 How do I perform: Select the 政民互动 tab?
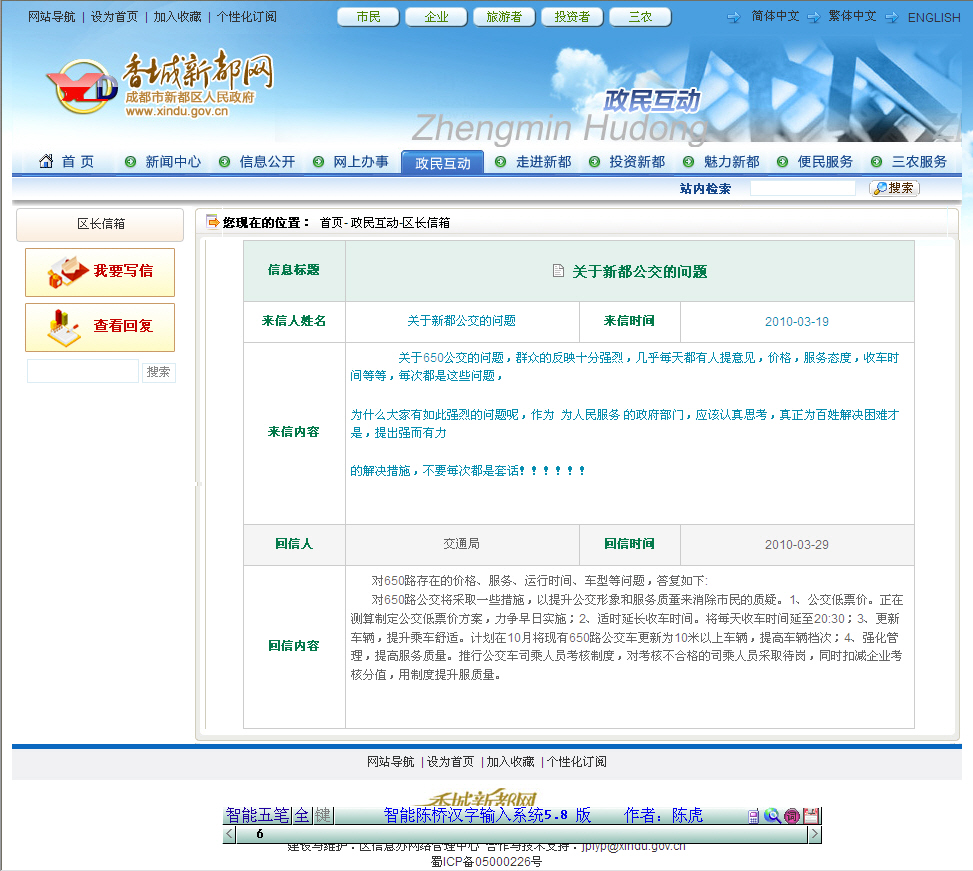coord(442,163)
